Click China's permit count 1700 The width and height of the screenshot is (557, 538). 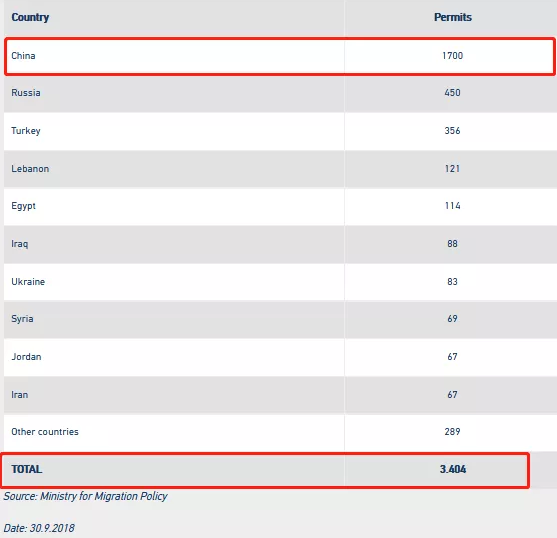click(453, 56)
